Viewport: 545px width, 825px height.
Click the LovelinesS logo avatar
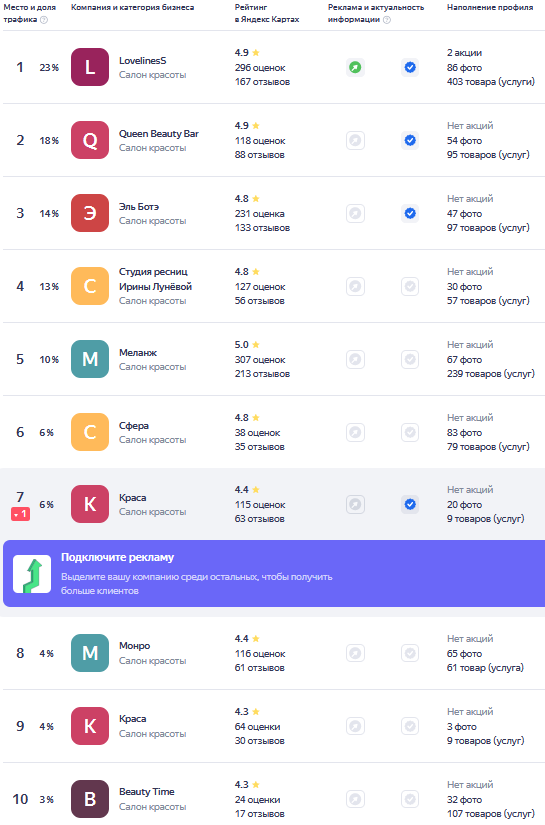90,67
